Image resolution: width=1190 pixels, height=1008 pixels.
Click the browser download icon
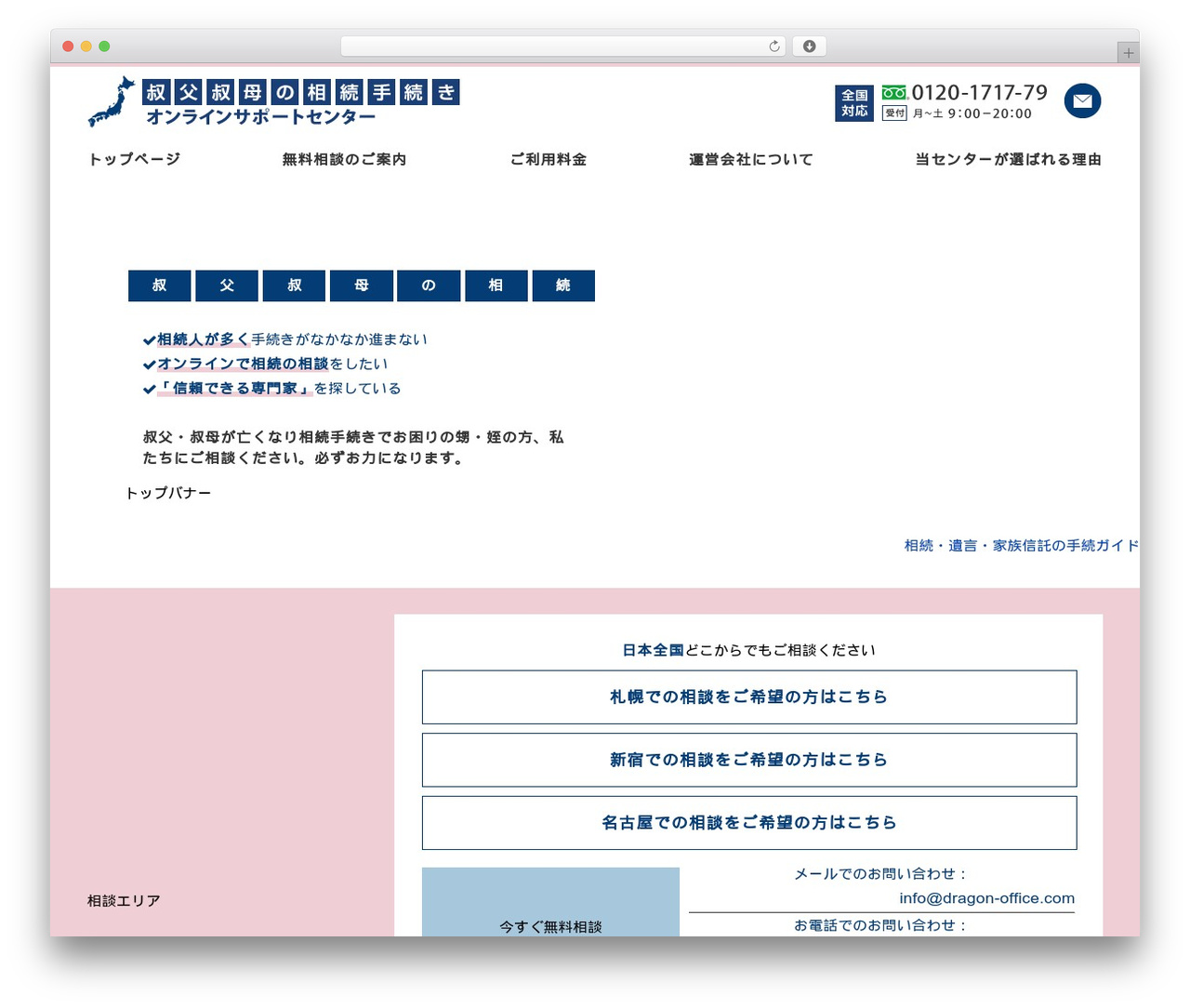[809, 46]
